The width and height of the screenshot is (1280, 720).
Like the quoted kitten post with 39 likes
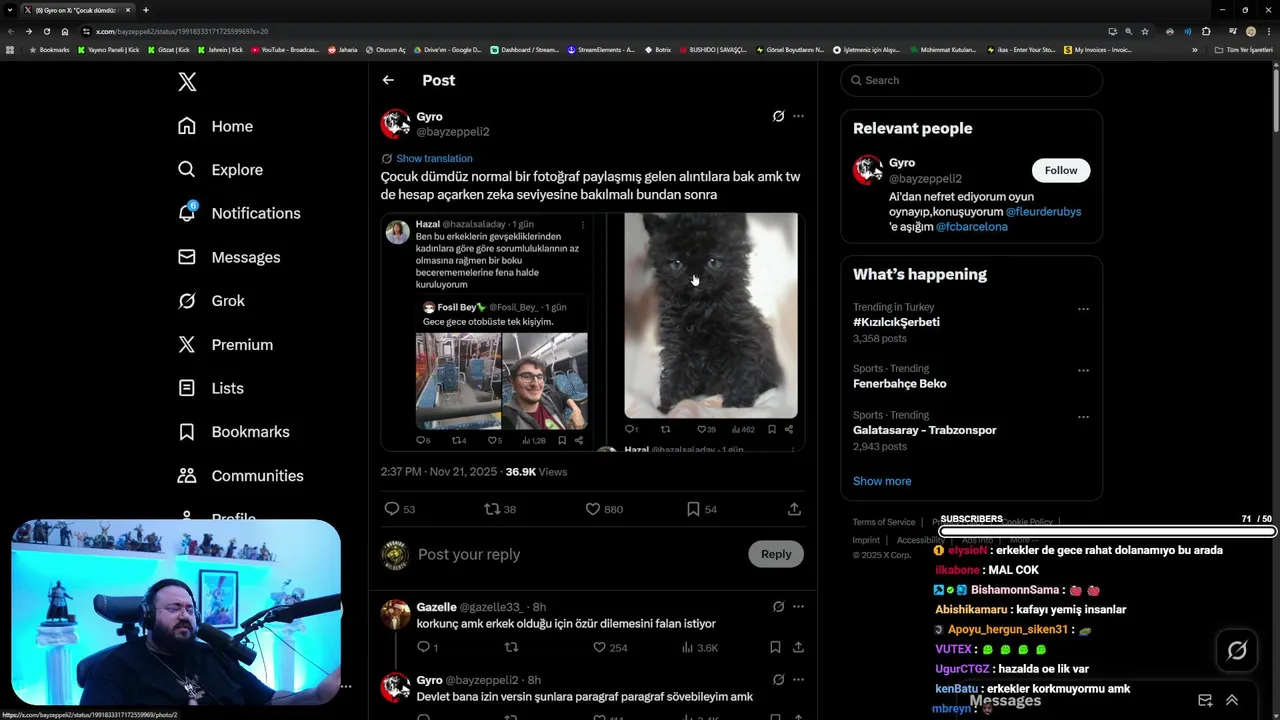pyautogui.click(x=706, y=429)
